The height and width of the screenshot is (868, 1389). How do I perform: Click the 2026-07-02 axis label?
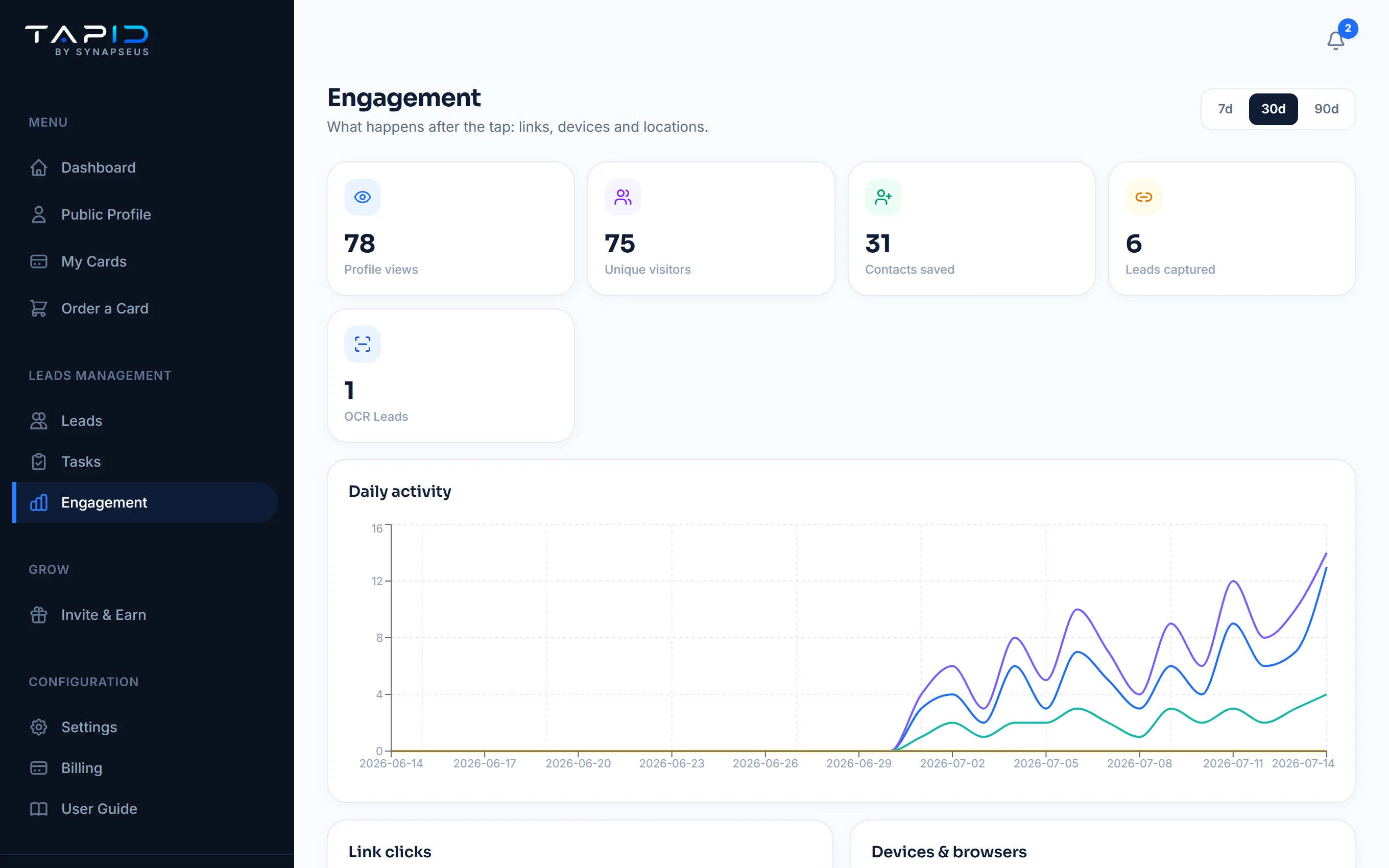[952, 763]
